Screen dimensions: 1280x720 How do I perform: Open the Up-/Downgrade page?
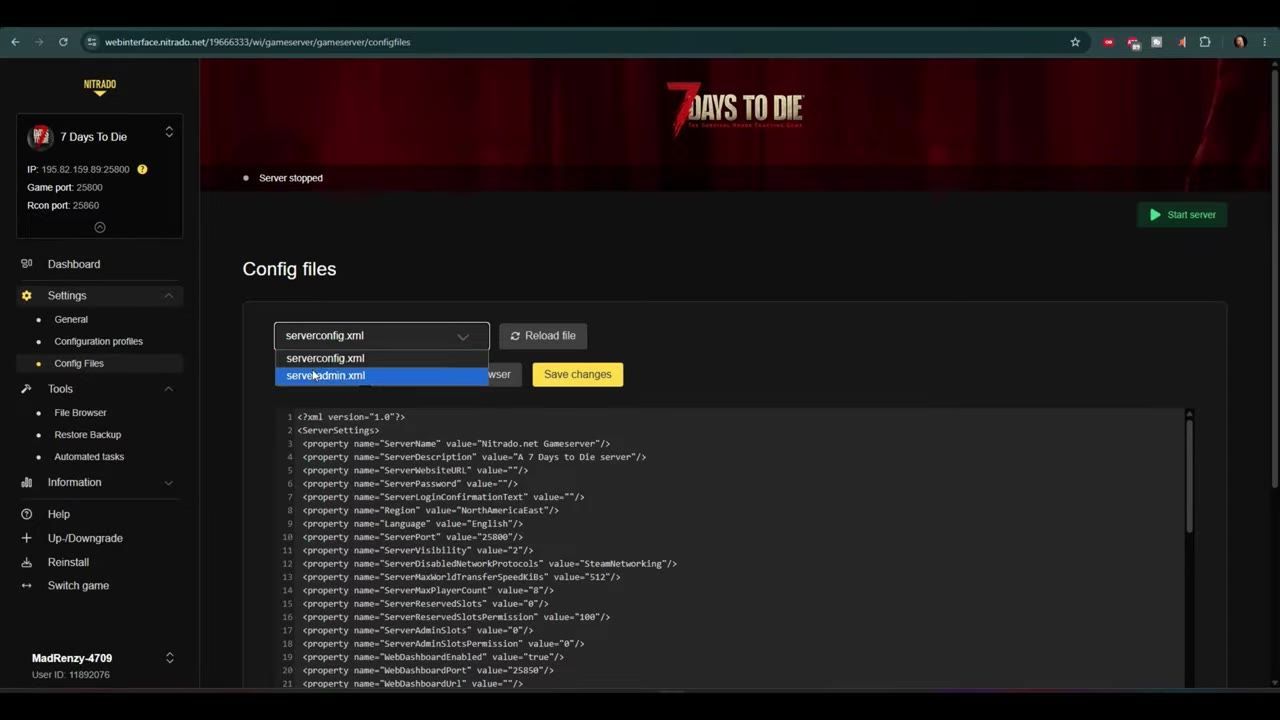85,538
